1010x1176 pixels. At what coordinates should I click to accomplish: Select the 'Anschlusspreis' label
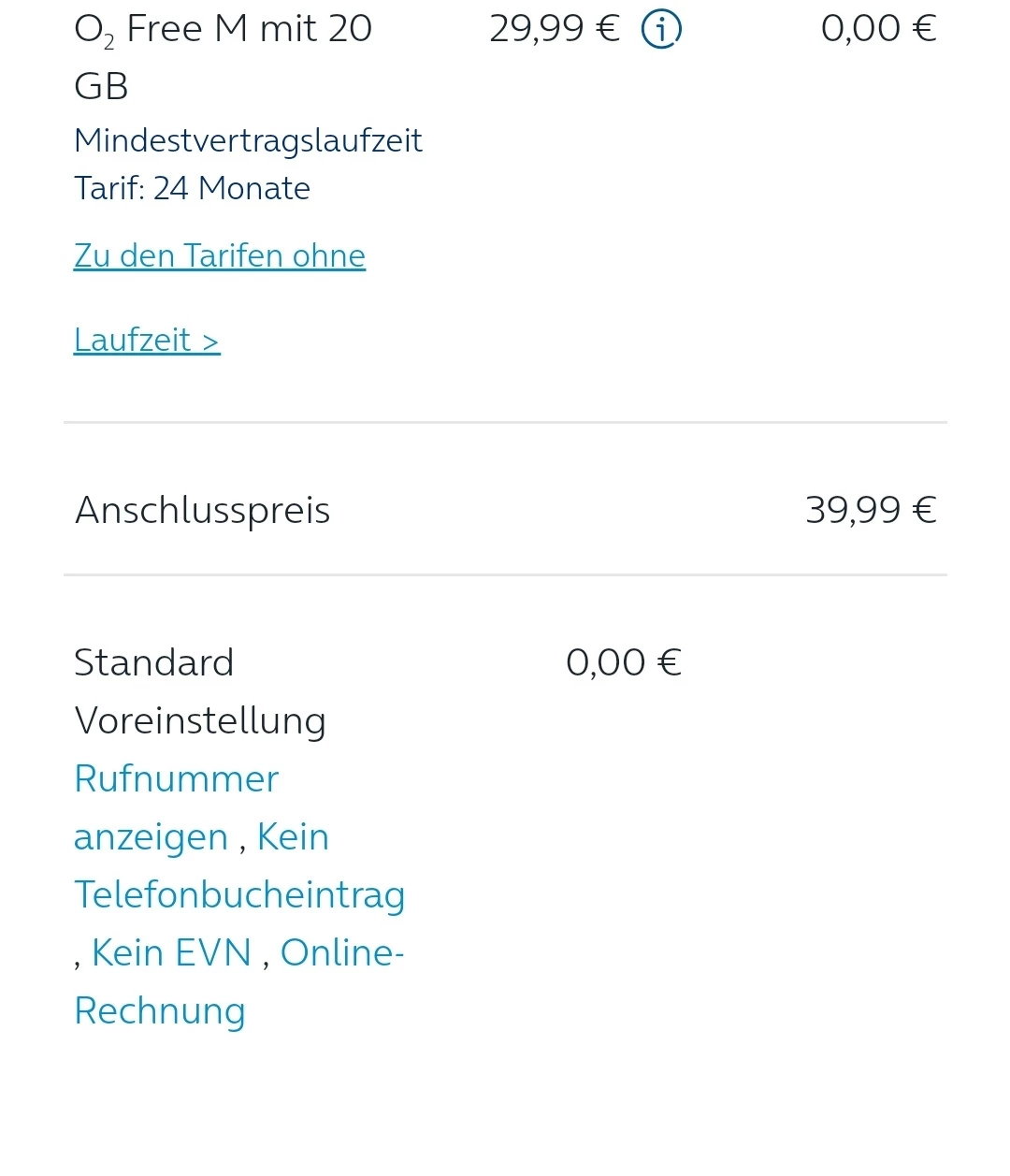point(203,510)
